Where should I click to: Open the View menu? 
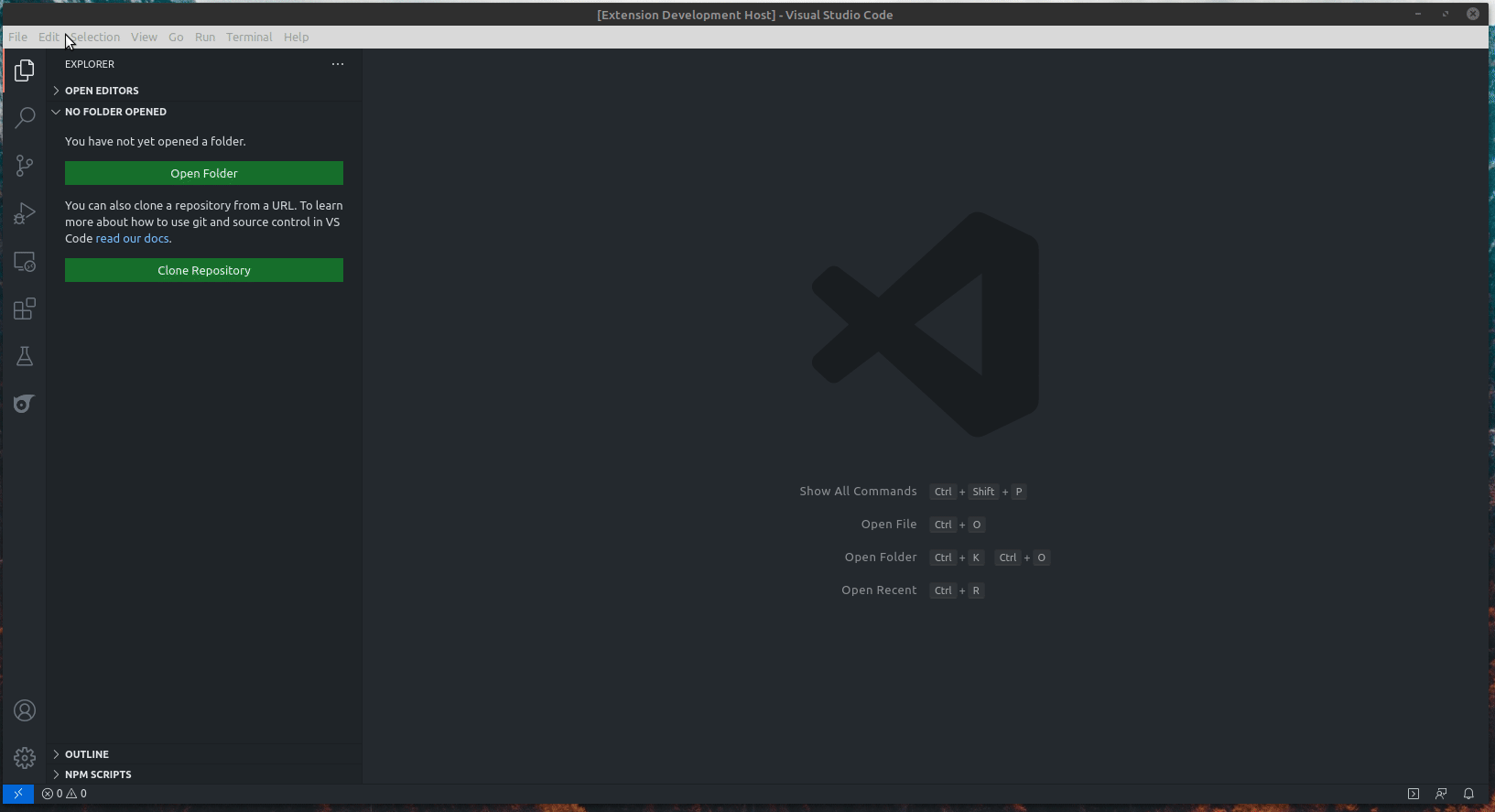pyautogui.click(x=144, y=38)
